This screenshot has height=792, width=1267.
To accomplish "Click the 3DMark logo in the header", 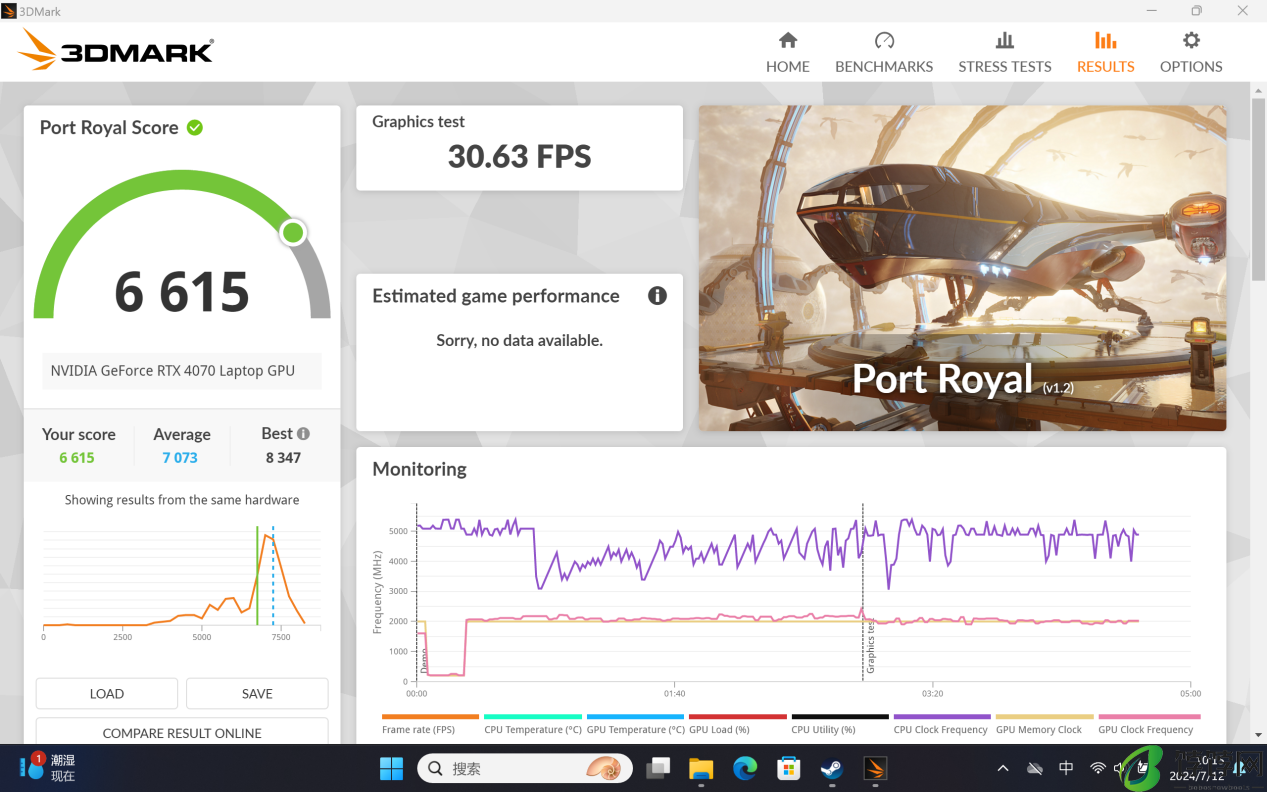I will [115, 50].
